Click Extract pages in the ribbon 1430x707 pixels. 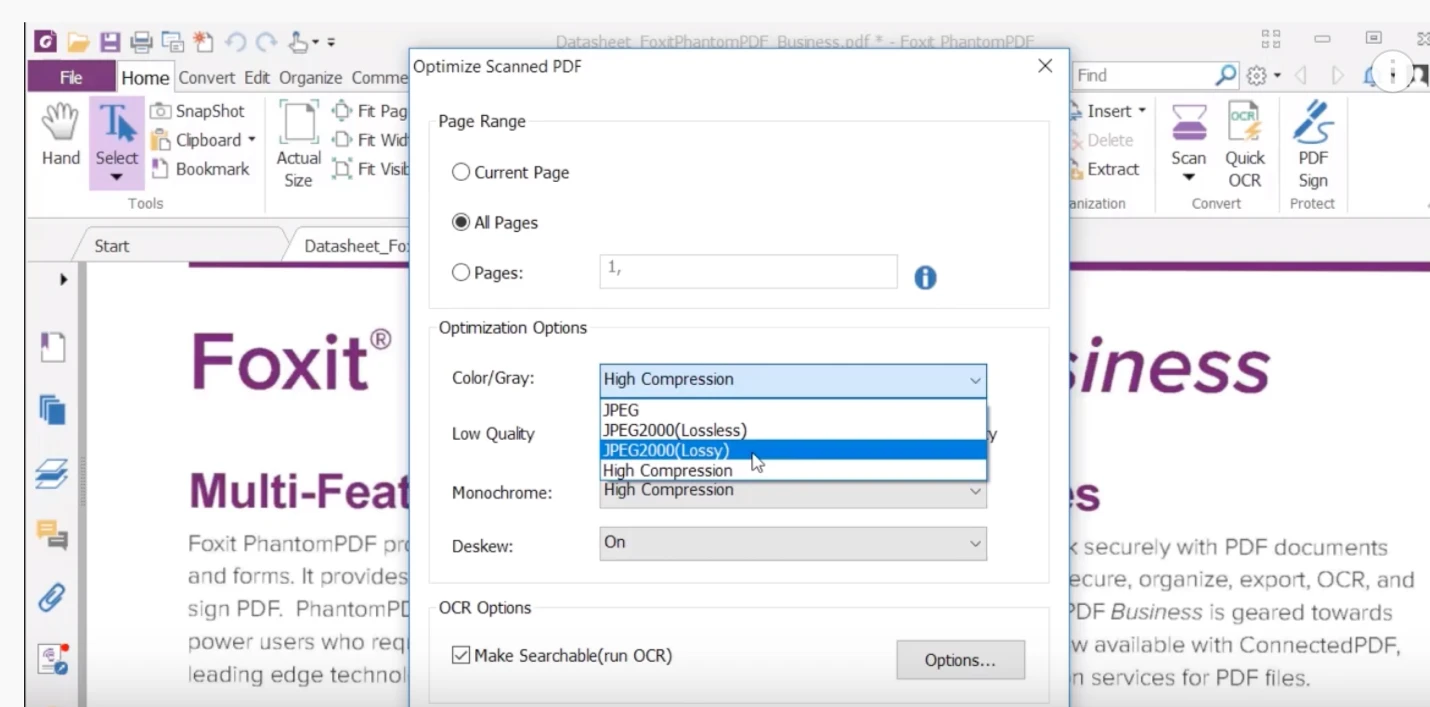(x=1104, y=169)
